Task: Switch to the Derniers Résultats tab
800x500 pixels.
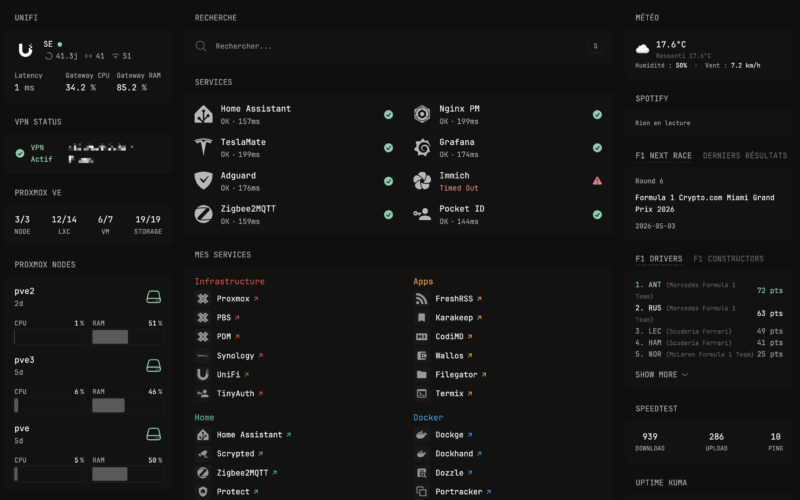Action: coord(744,156)
